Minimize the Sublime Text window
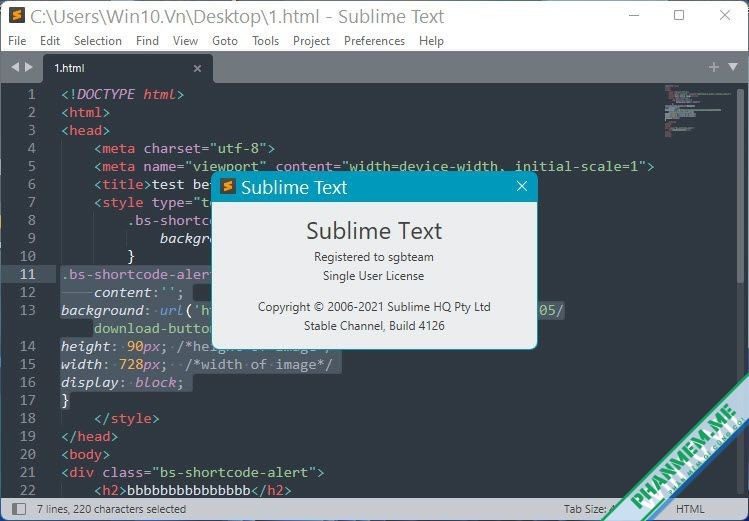 click(x=634, y=15)
